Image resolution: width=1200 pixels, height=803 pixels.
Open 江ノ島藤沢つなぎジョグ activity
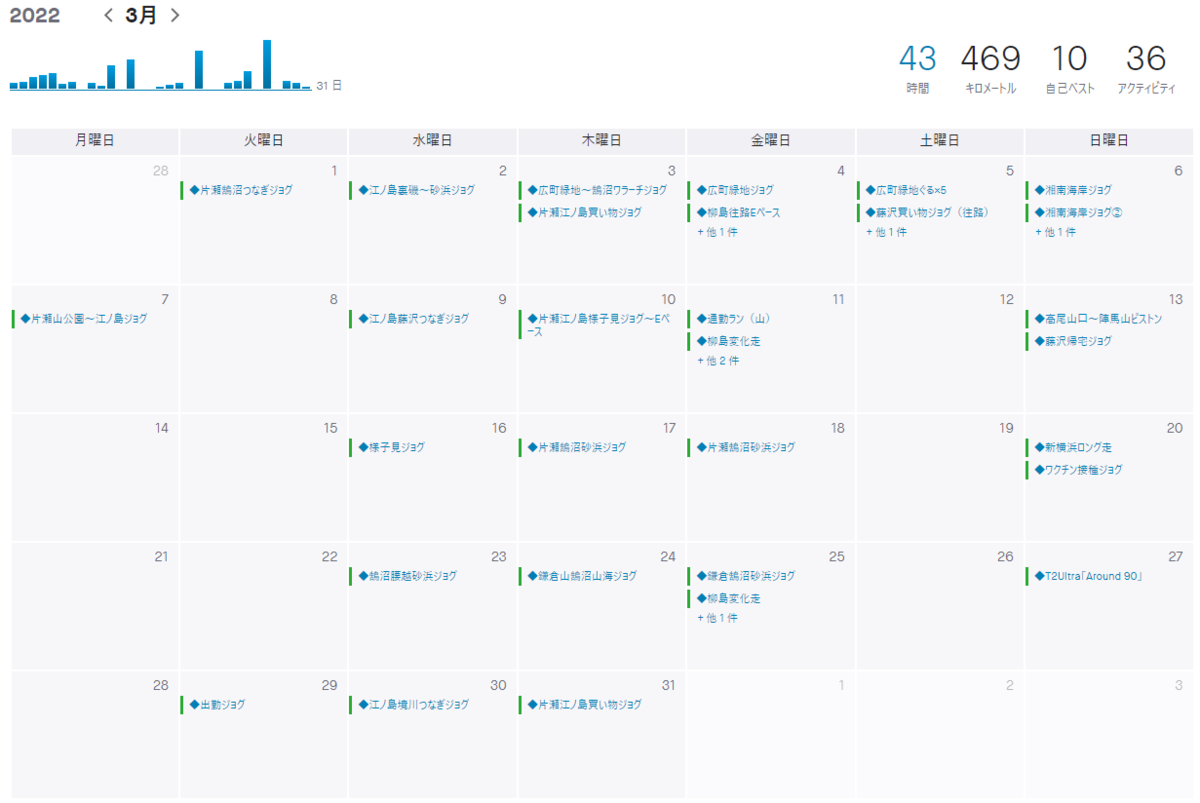413,319
